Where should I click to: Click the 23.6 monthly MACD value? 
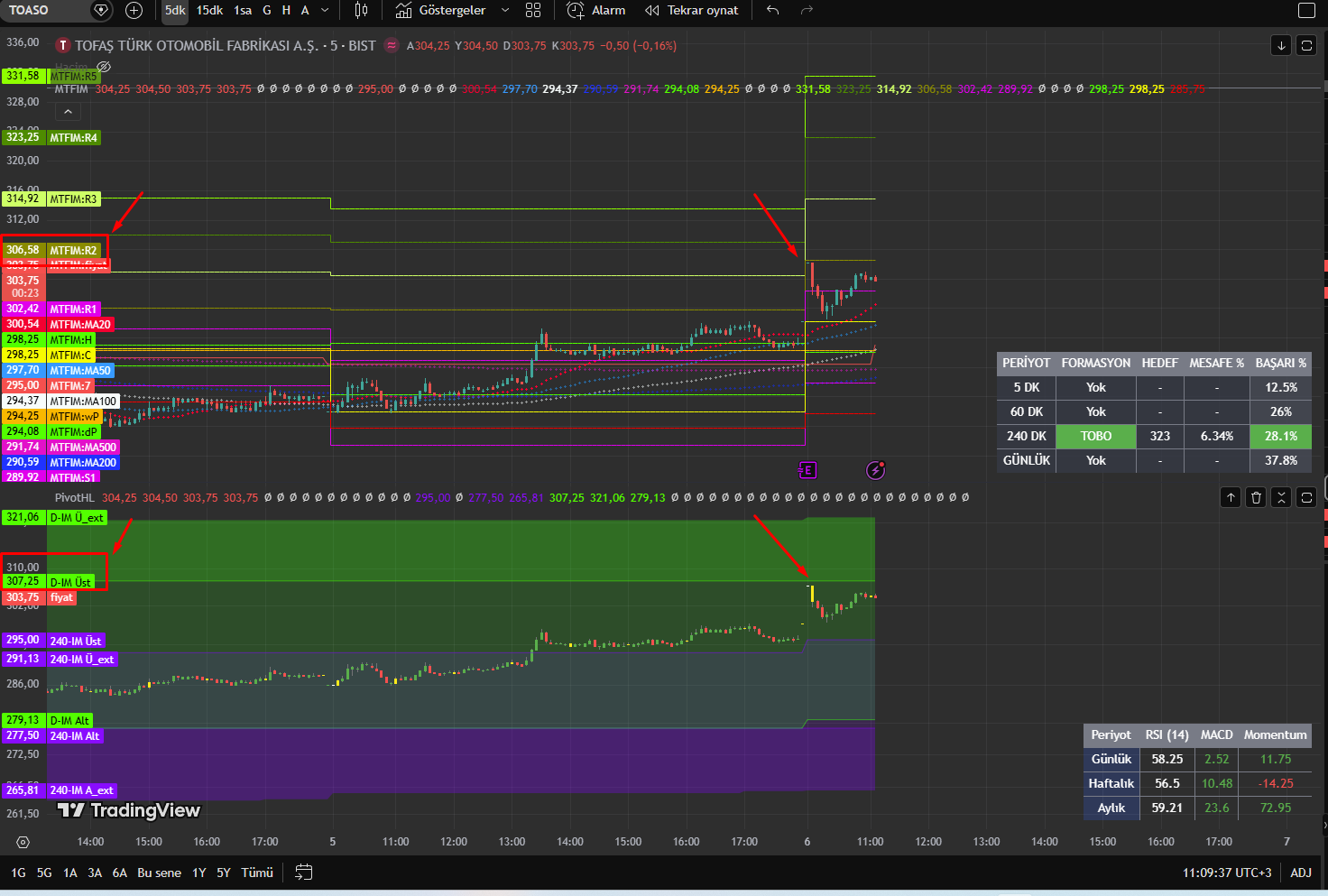point(1217,808)
